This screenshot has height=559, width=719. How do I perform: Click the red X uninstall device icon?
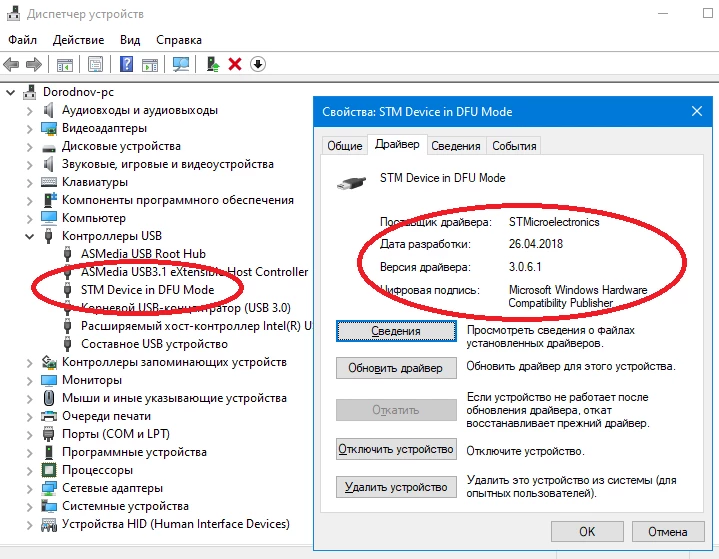point(235,64)
